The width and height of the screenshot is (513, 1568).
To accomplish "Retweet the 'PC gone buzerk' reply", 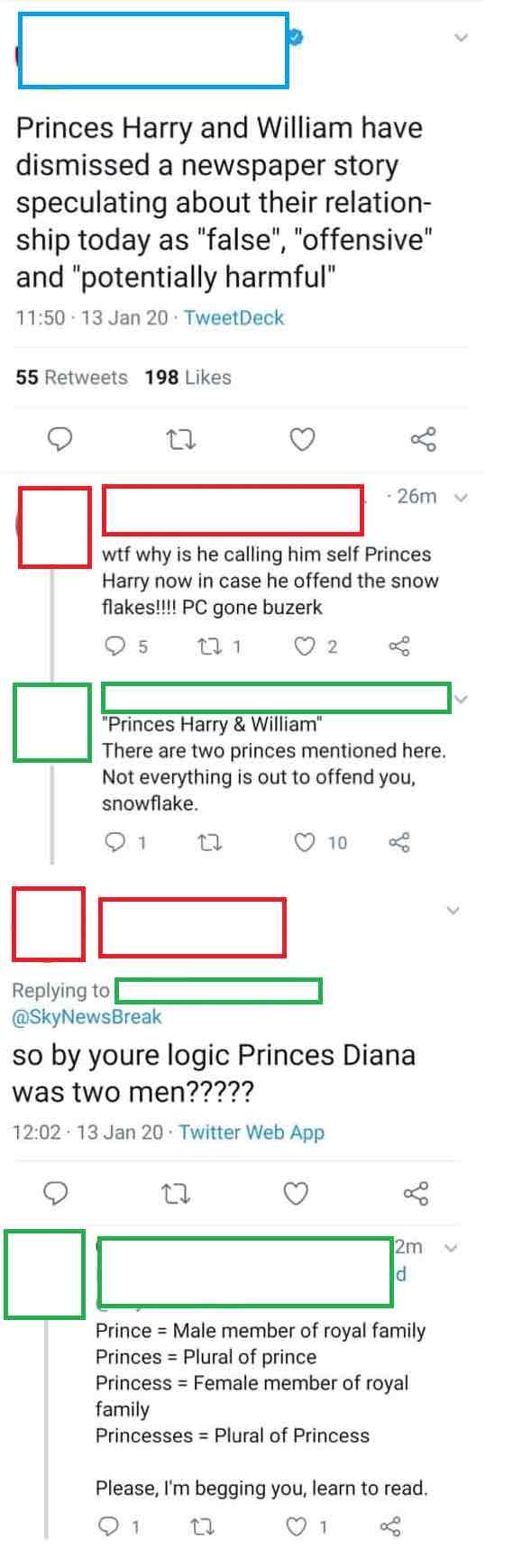I will tap(219, 646).
